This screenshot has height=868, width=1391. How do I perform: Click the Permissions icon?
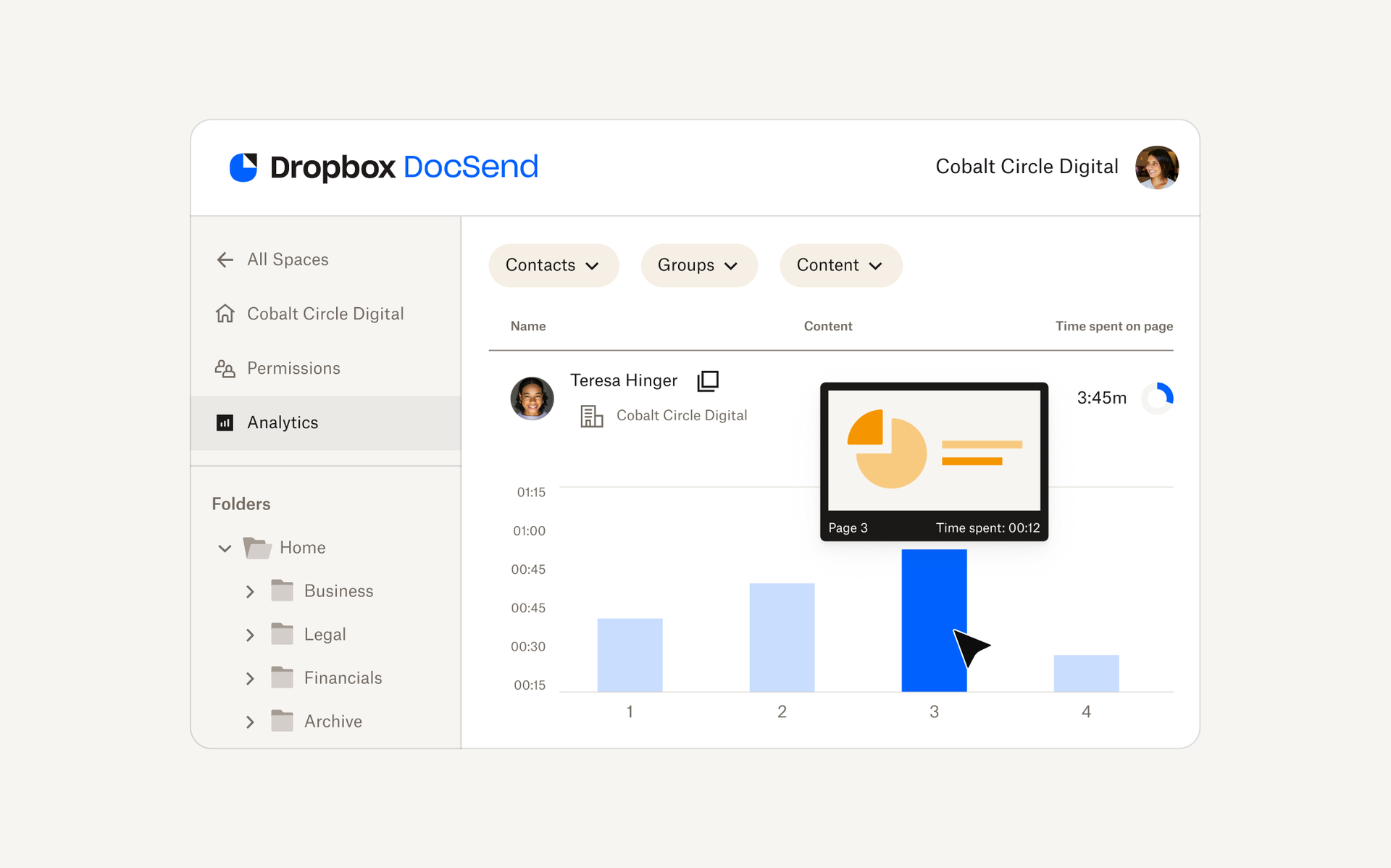225,368
